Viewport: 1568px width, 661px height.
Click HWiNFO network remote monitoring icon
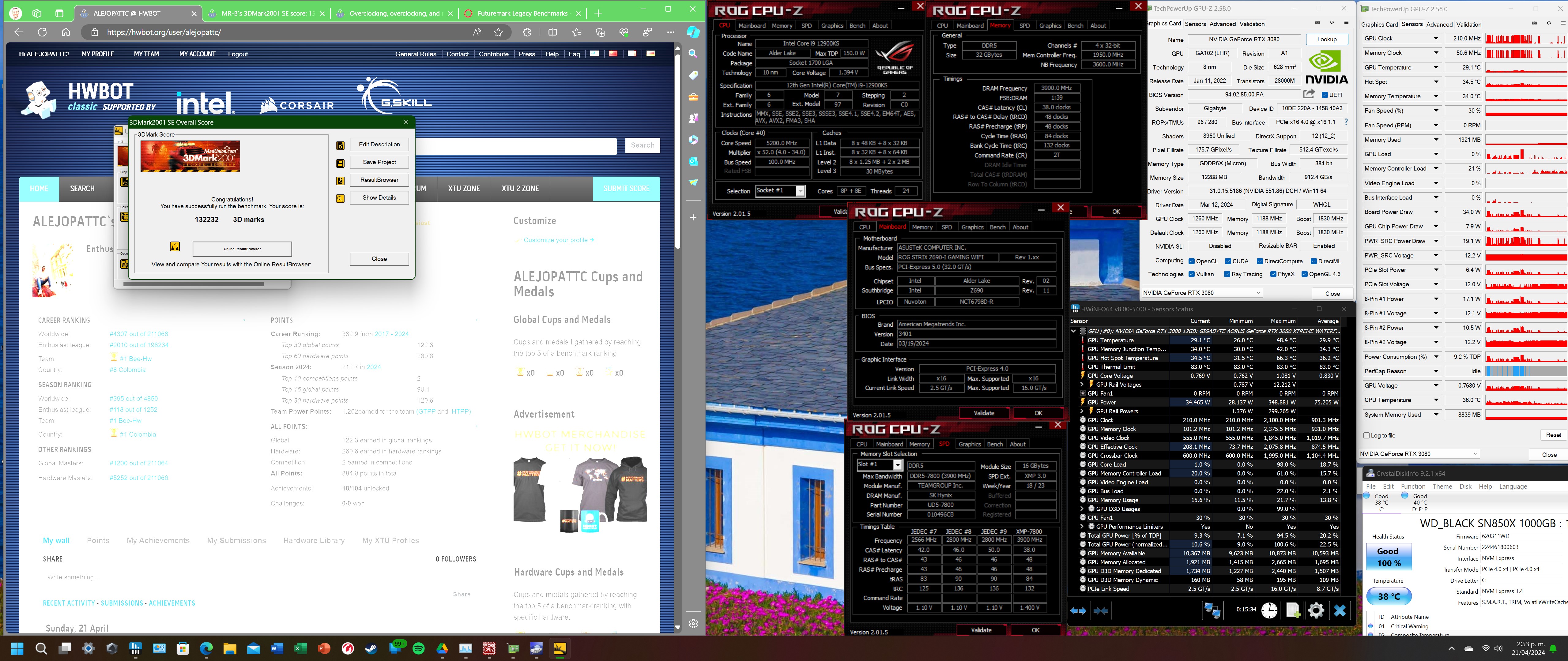(x=1212, y=610)
